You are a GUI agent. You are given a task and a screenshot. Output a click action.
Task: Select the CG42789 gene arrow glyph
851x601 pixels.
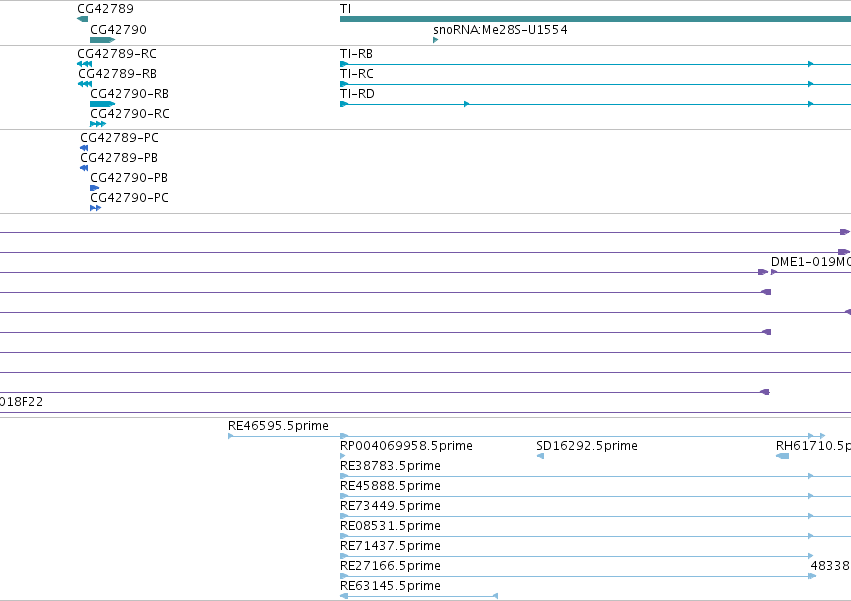(82, 19)
